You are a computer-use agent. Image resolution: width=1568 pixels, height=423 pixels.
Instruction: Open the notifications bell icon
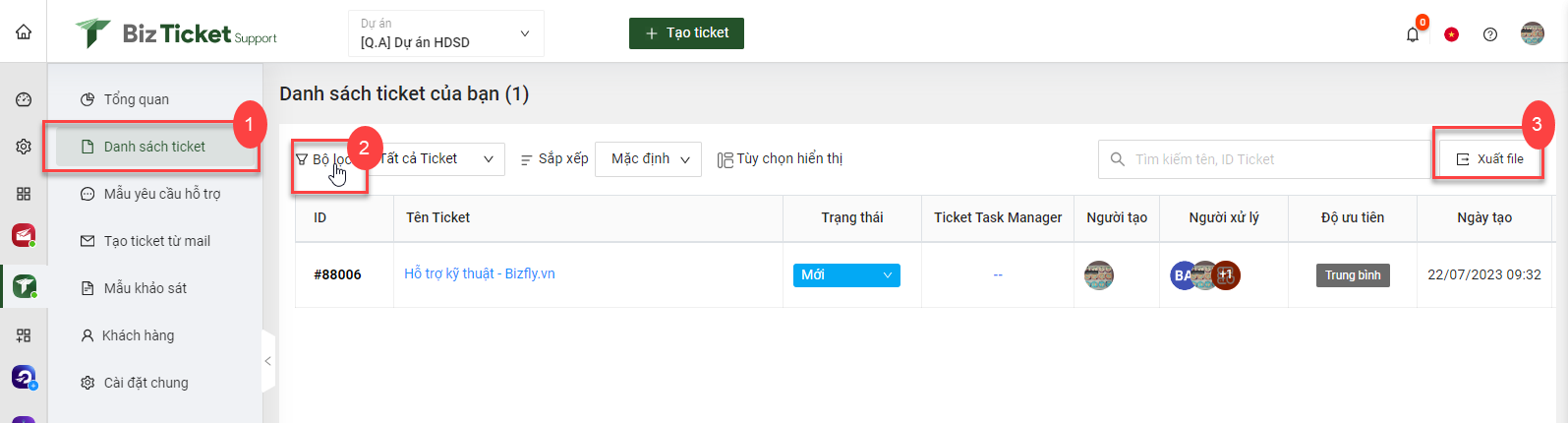pos(1413,34)
